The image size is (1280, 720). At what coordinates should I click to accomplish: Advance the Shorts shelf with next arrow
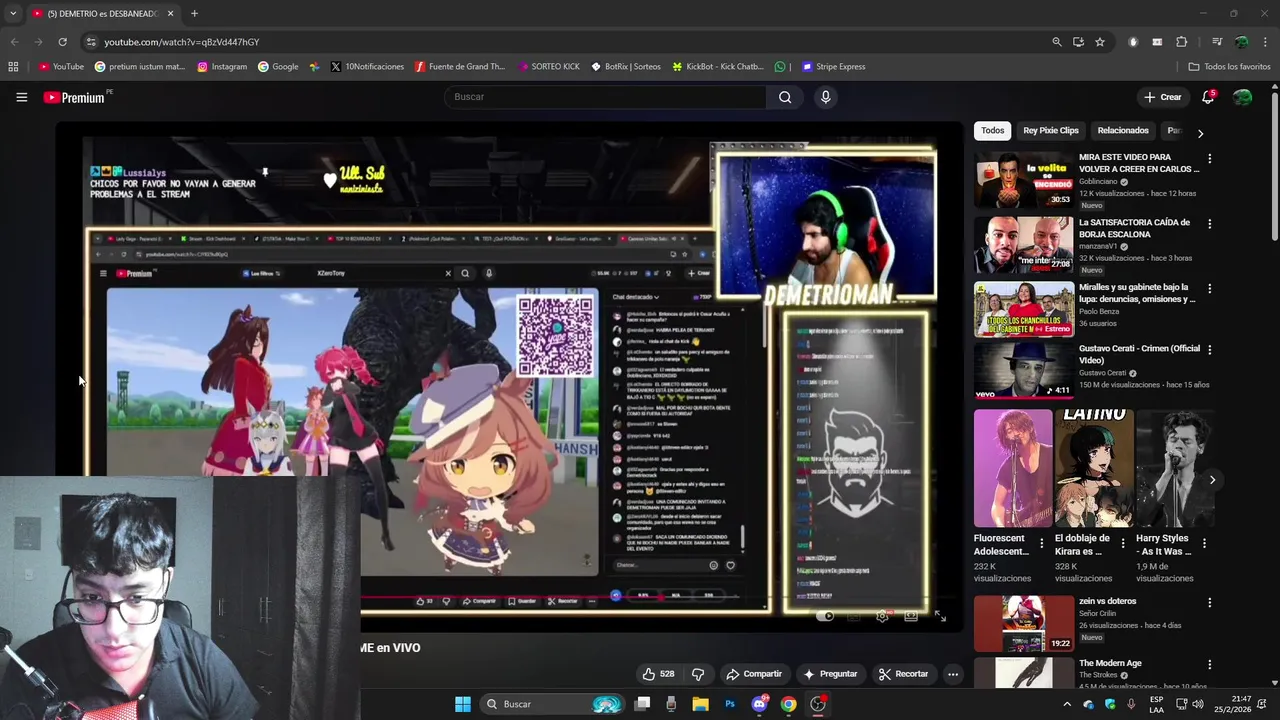pos(1212,480)
